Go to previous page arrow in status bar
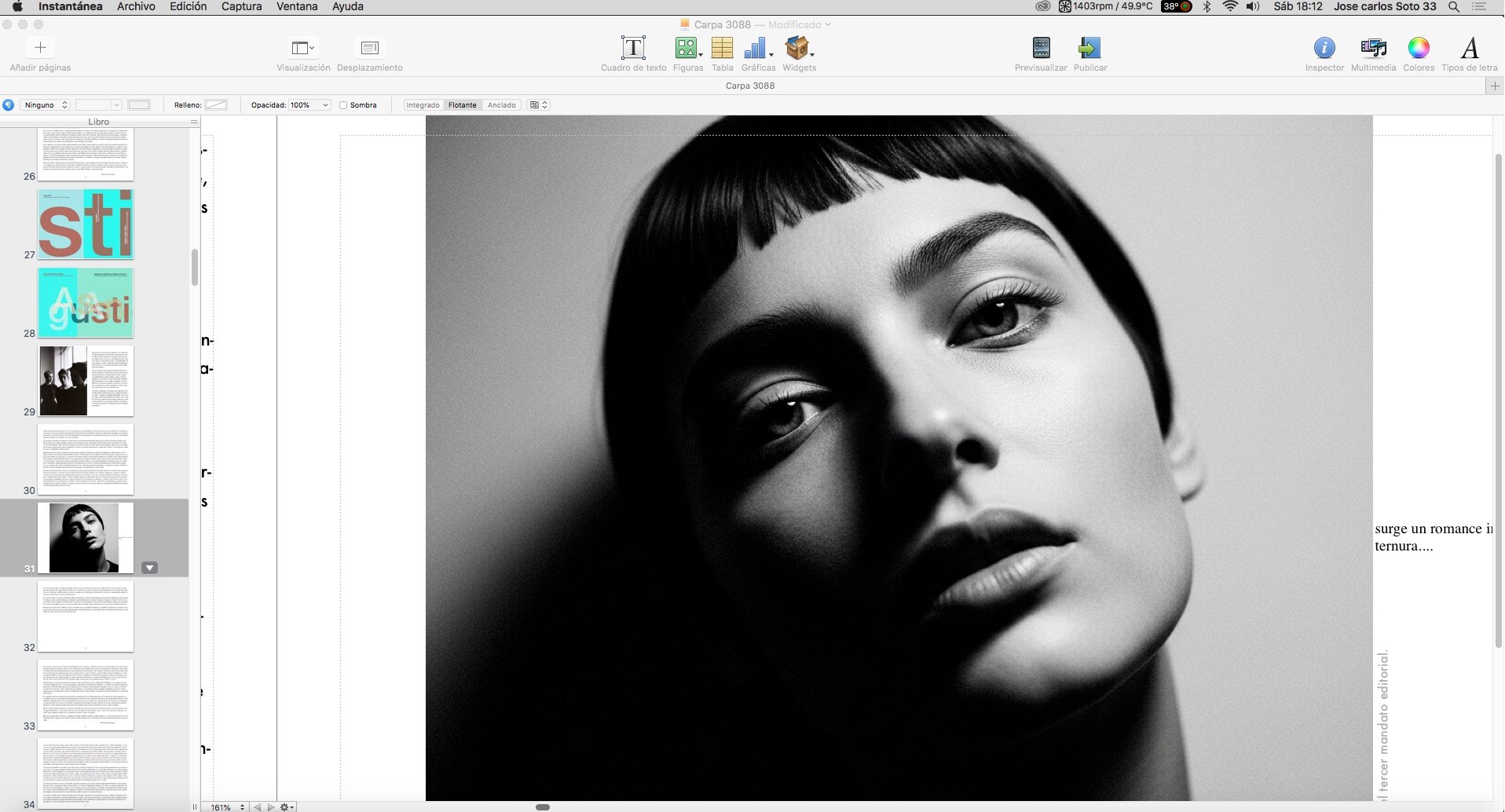This screenshot has width=1505, height=812. click(x=257, y=807)
